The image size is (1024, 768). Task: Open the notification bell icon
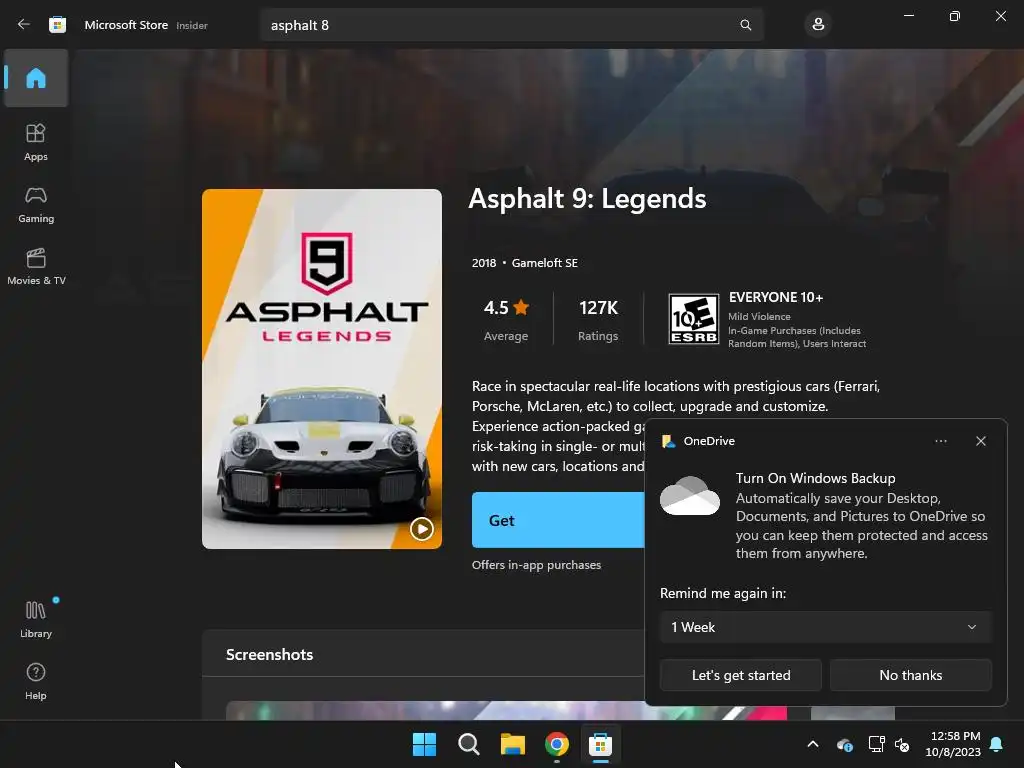996,744
